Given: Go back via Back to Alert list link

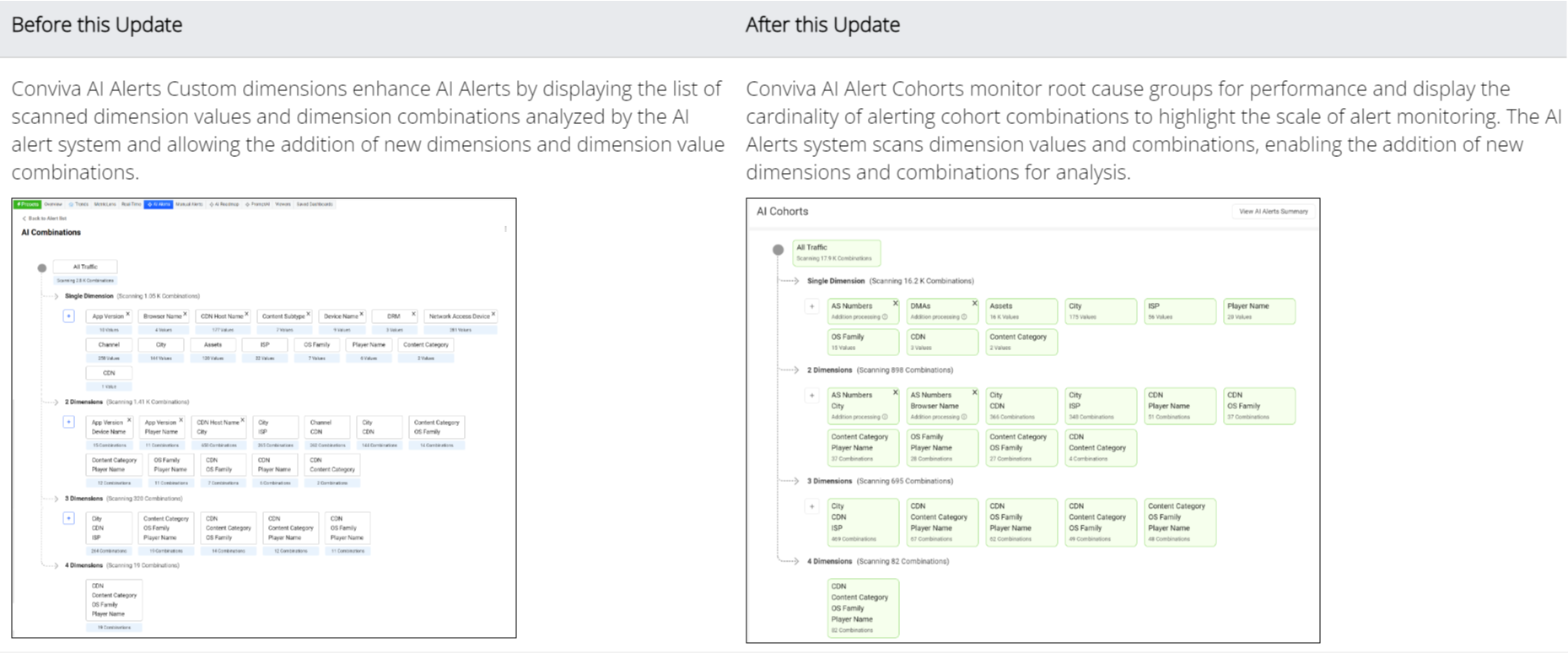Looking at the screenshot, I should tap(45, 219).
